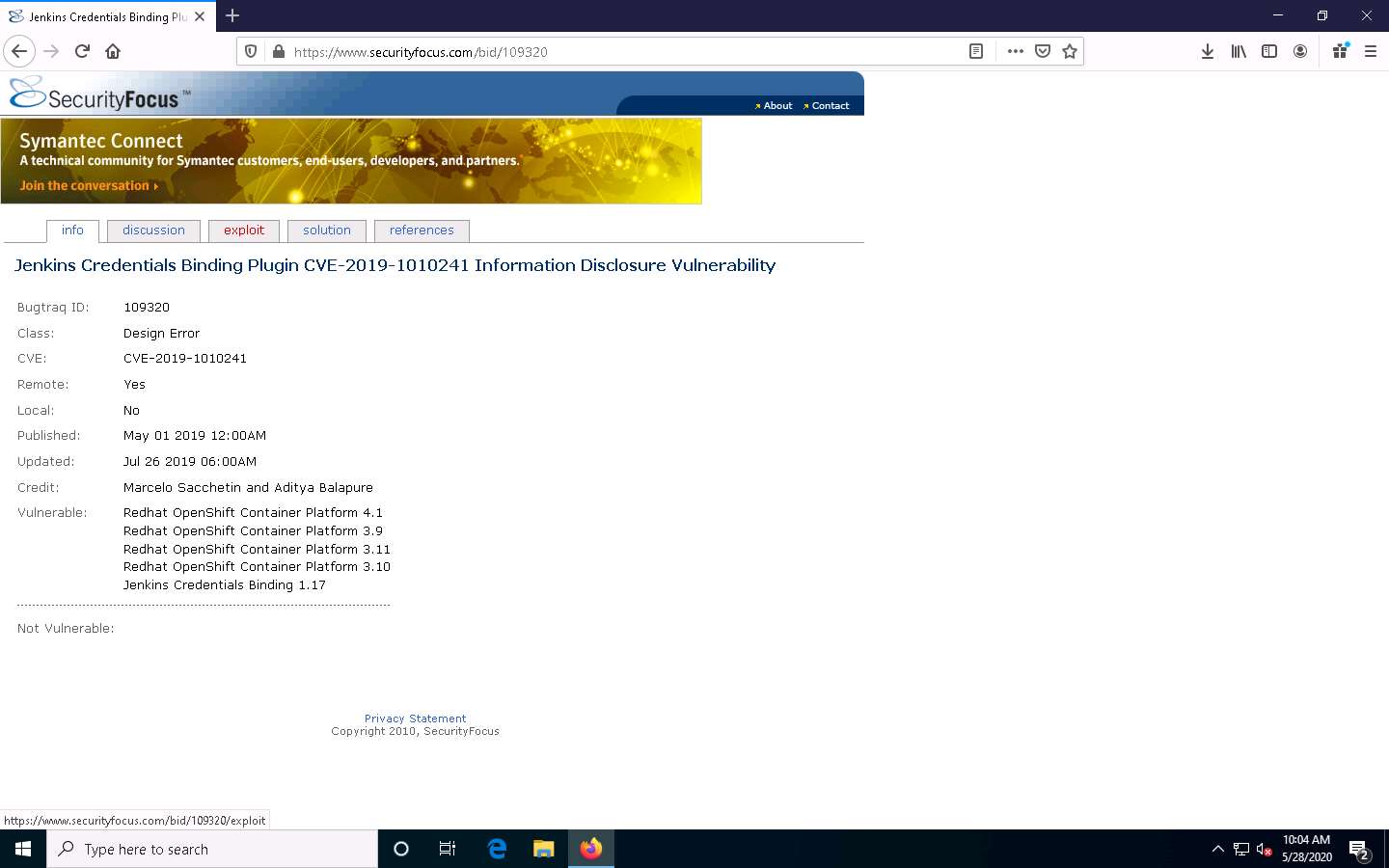Click credit Marcelo Sacchetin and Aditya Balapure

click(248, 488)
